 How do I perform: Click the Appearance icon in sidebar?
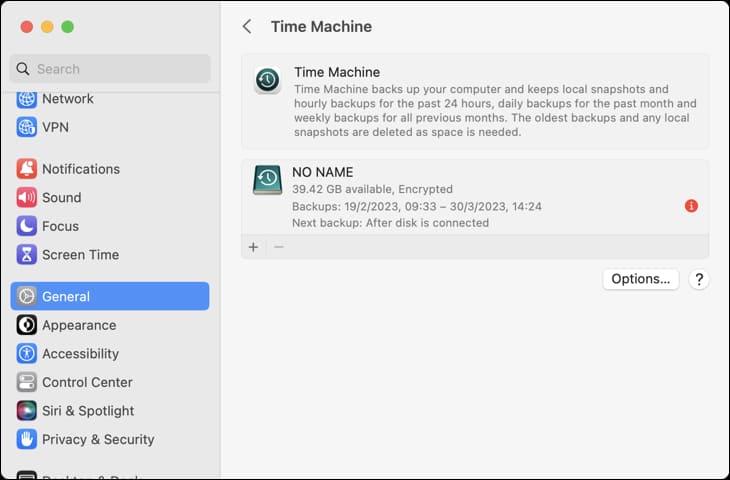(27, 325)
